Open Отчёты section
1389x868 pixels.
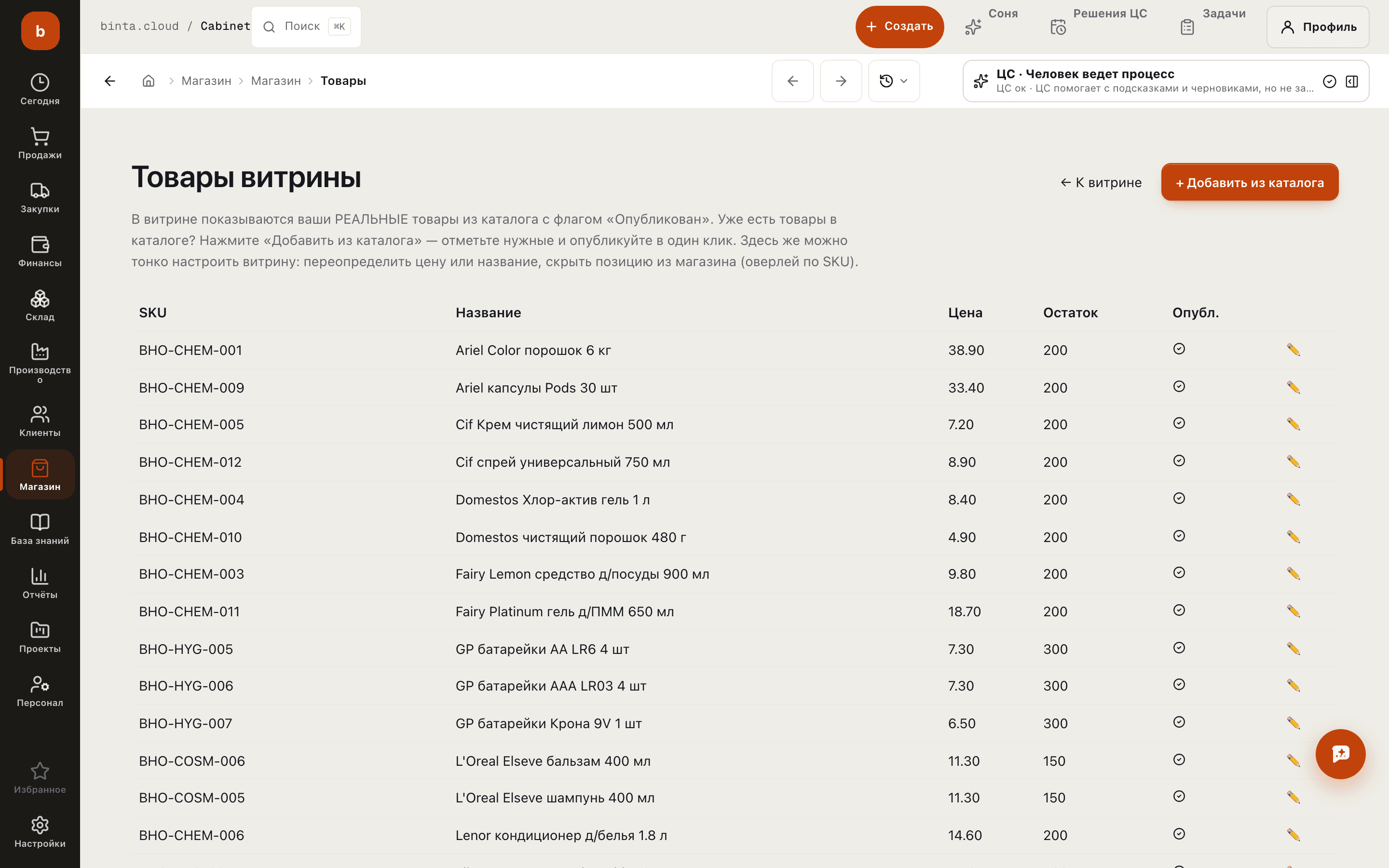pyautogui.click(x=40, y=583)
